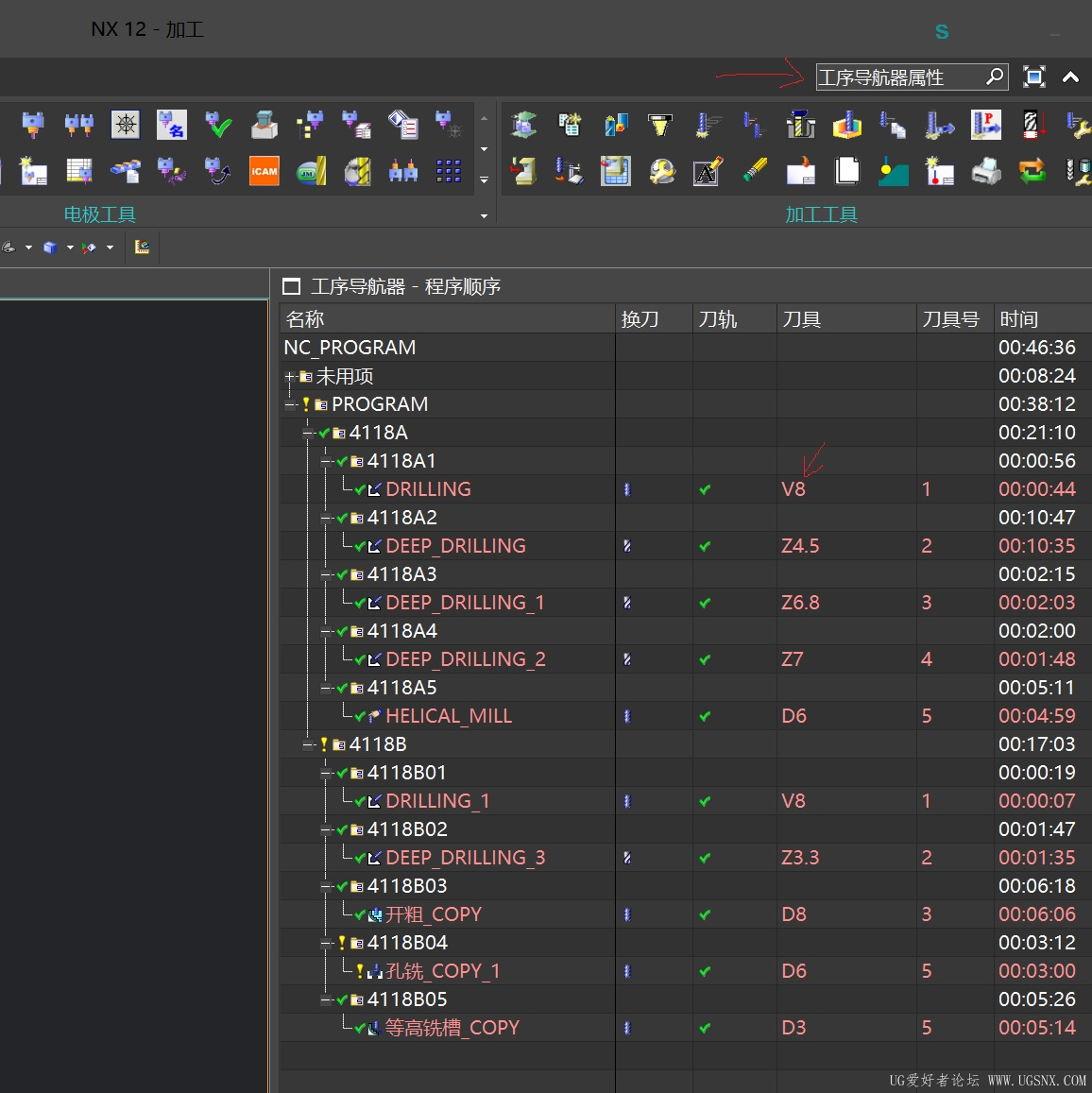1092x1093 pixels.
Task: Click the 刀具 column header
Action: [801, 319]
